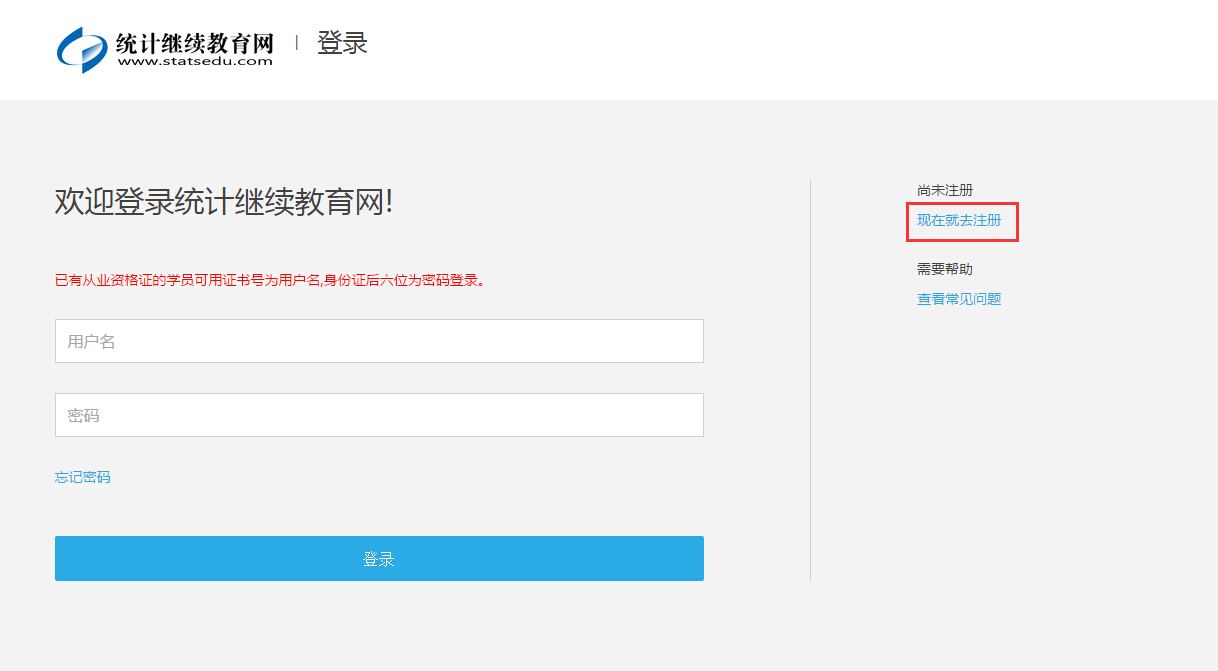Click the orange separator beside the 登录 title

[x=297, y=42]
